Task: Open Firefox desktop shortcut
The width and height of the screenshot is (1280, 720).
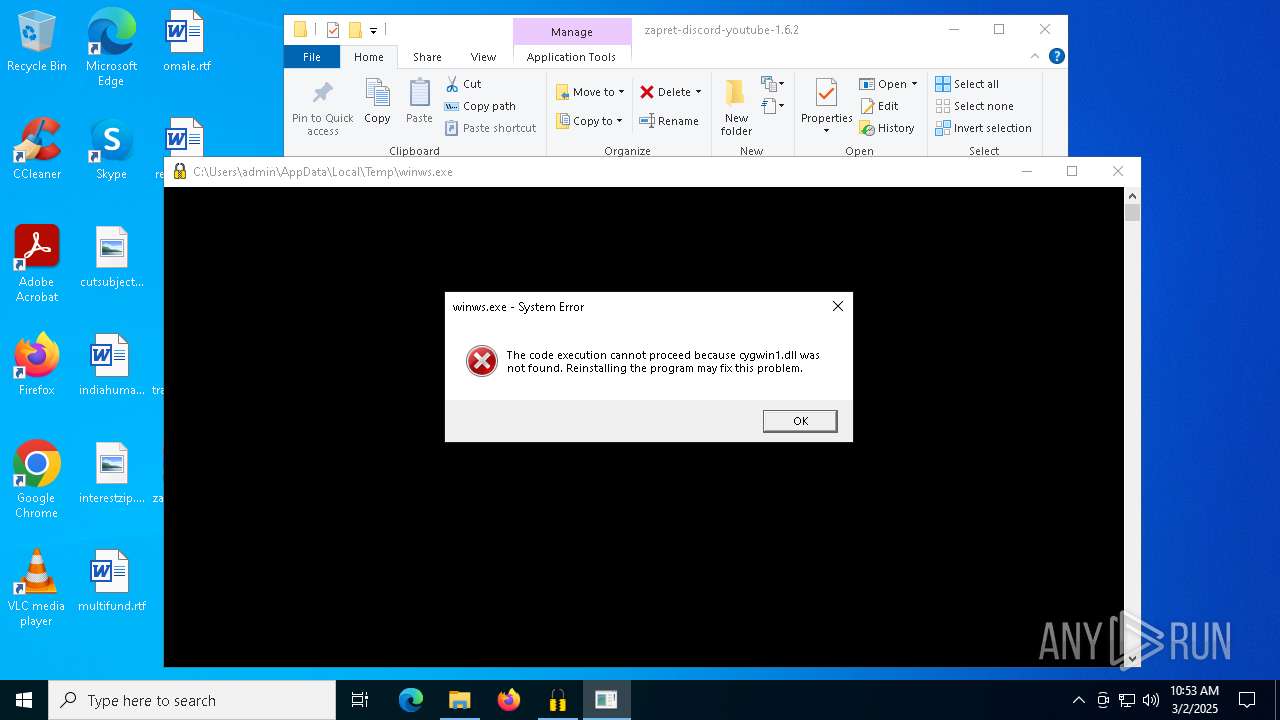Action: (37, 365)
